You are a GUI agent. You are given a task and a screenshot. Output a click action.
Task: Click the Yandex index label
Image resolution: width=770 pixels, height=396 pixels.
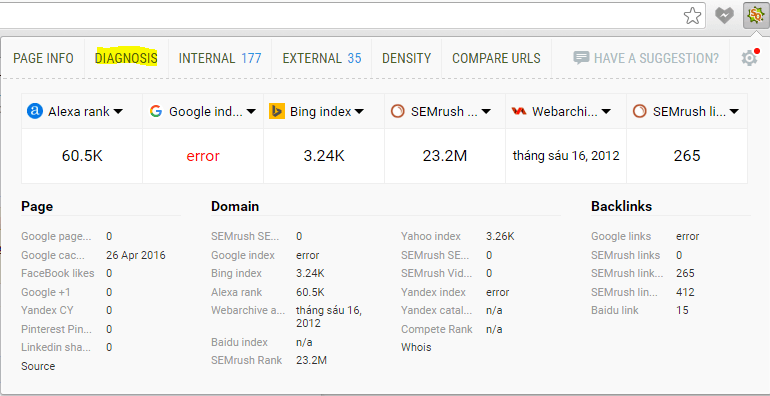click(433, 292)
